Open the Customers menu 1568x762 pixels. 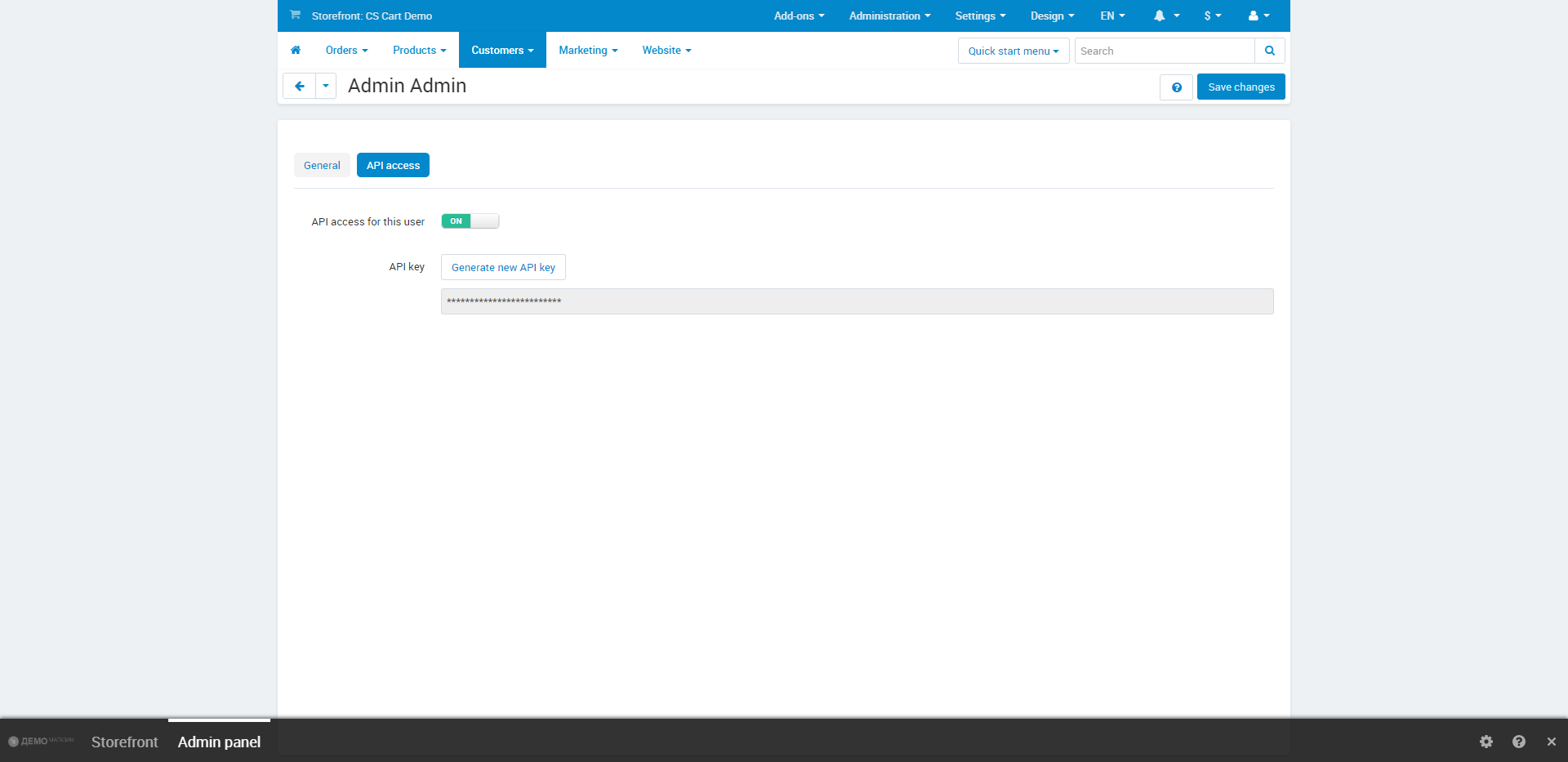pos(502,50)
